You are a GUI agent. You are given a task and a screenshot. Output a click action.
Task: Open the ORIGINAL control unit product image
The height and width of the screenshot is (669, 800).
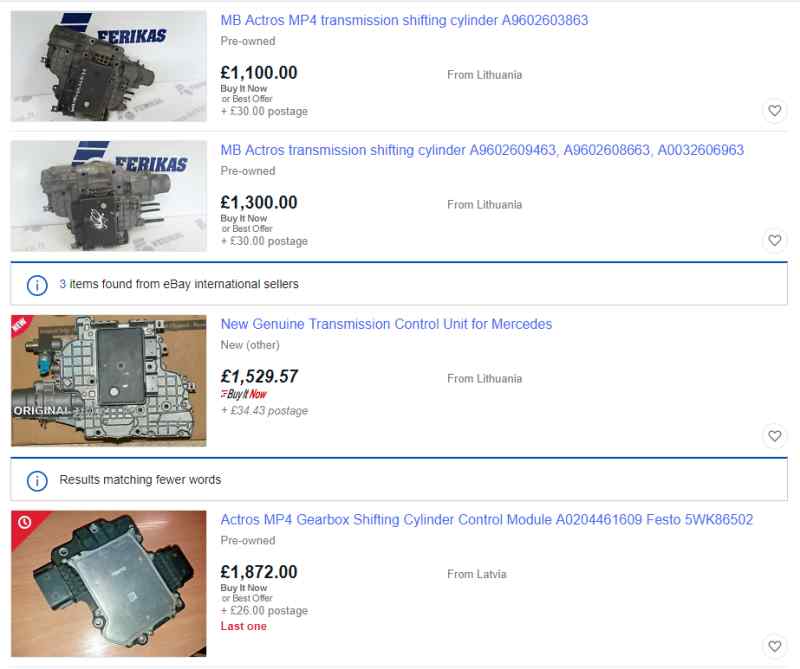coord(109,381)
